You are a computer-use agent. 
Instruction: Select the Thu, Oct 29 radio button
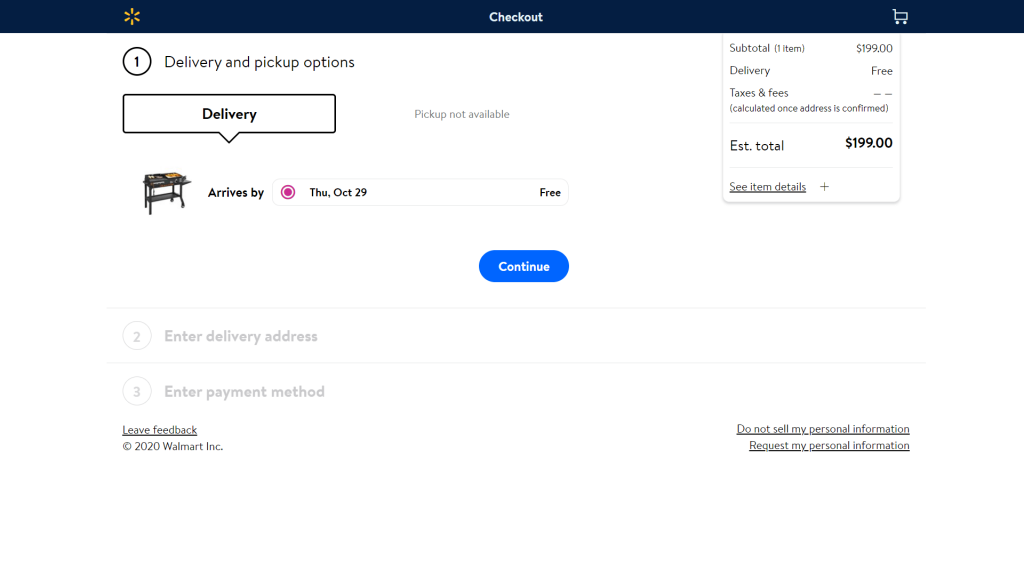(x=288, y=192)
